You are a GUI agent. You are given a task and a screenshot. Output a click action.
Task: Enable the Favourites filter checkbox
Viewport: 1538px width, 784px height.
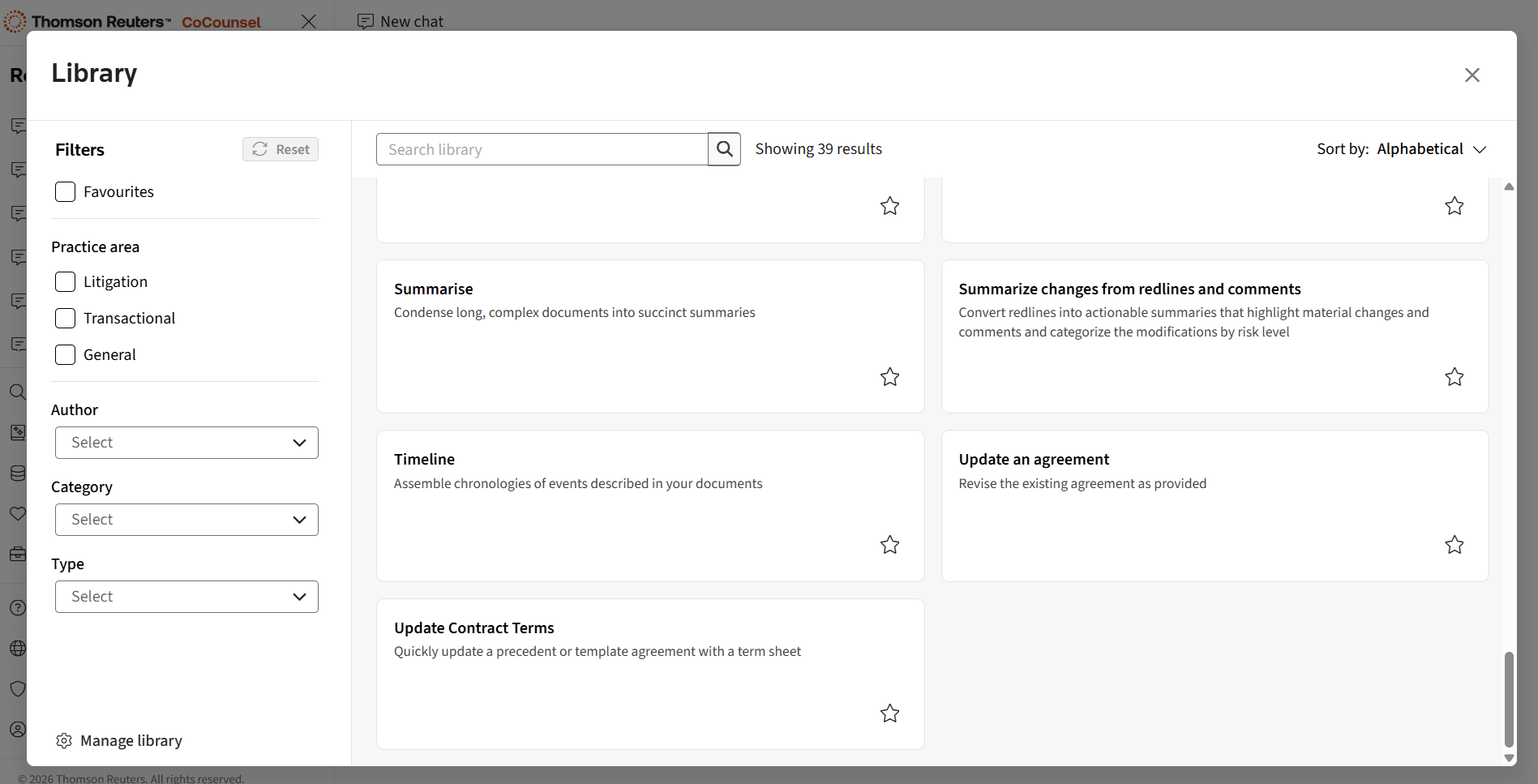coord(65,192)
